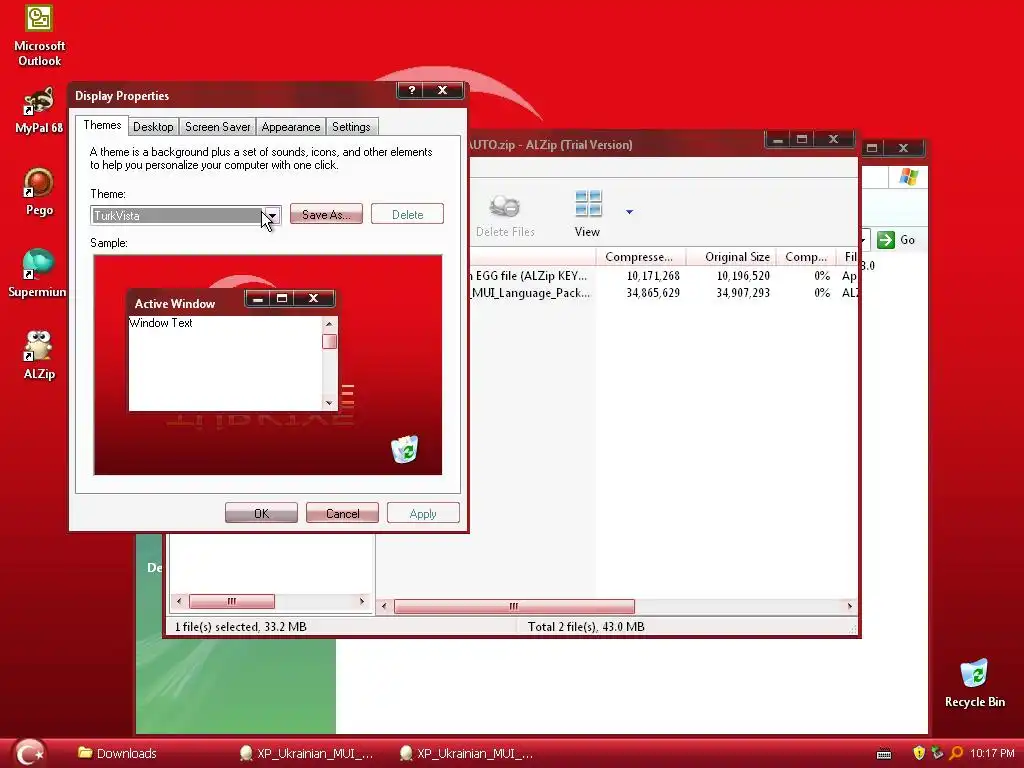Click the ALZip file list horizontal scrollbar thumb

pos(514,606)
